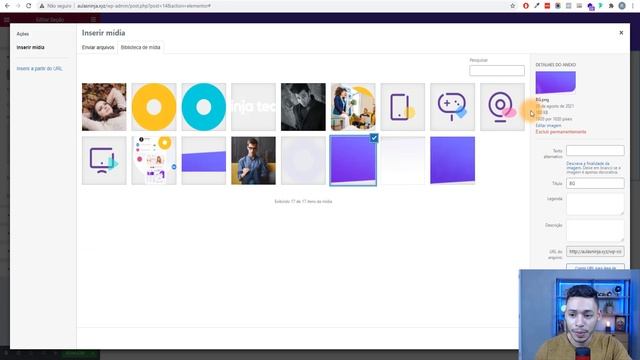Select the faint grey circle thumbnail
Image resolution: width=640 pixels, height=360 pixels.
[303, 160]
